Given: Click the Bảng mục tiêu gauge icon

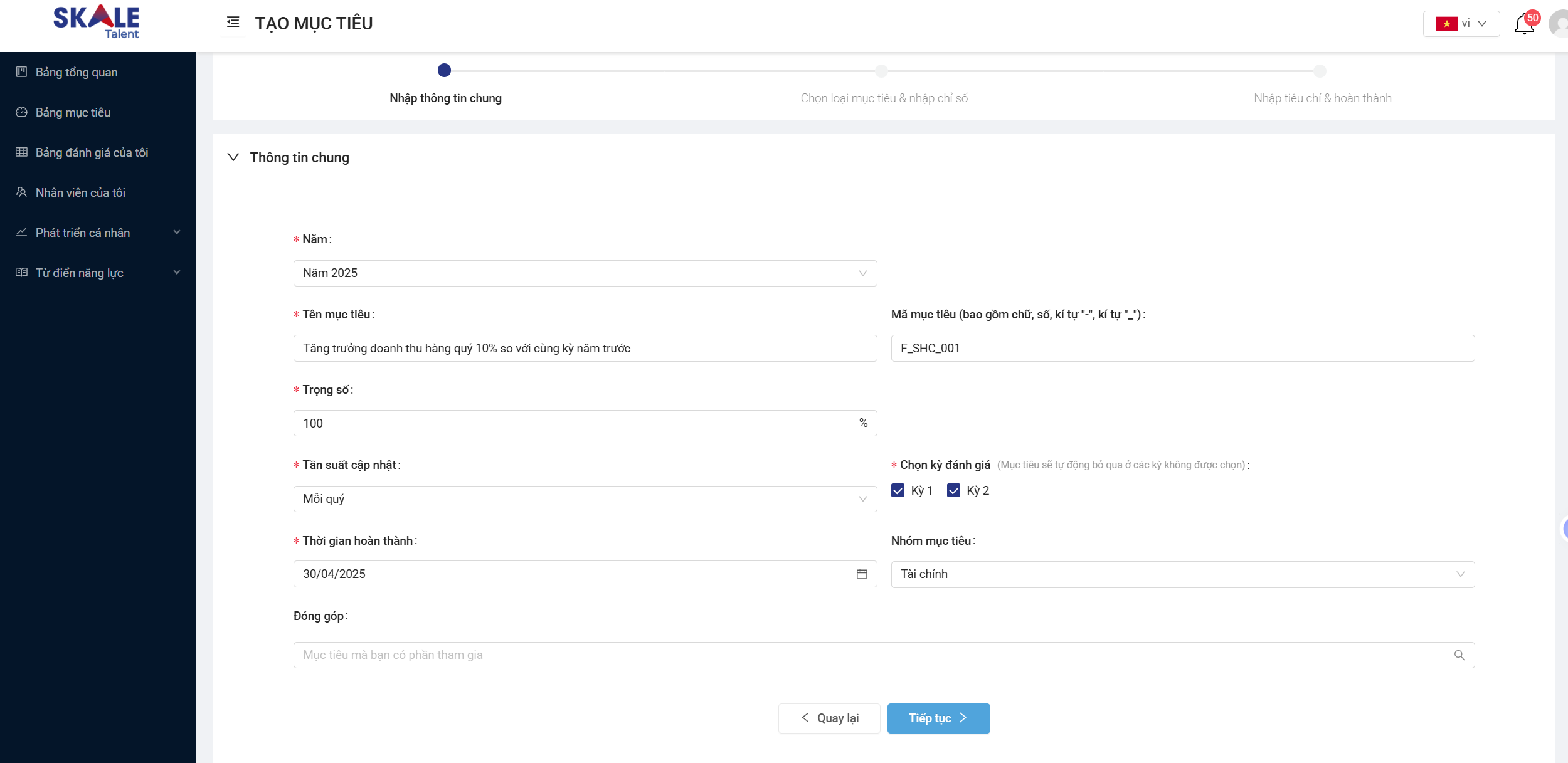Looking at the screenshot, I should (22, 112).
